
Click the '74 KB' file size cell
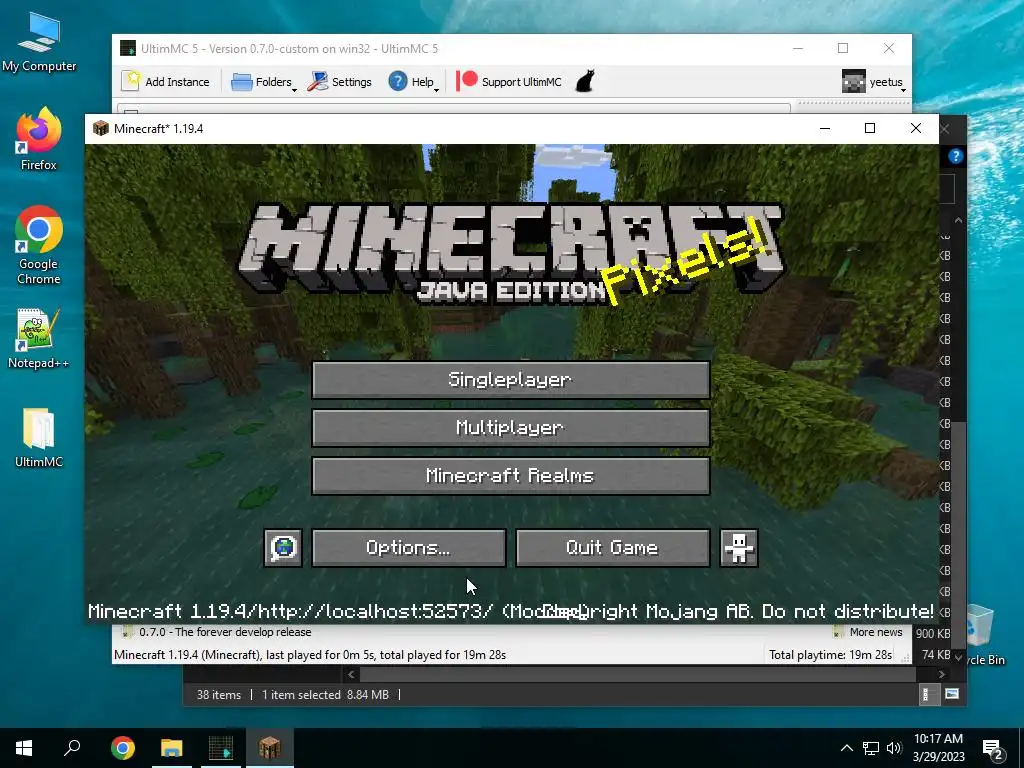point(936,654)
